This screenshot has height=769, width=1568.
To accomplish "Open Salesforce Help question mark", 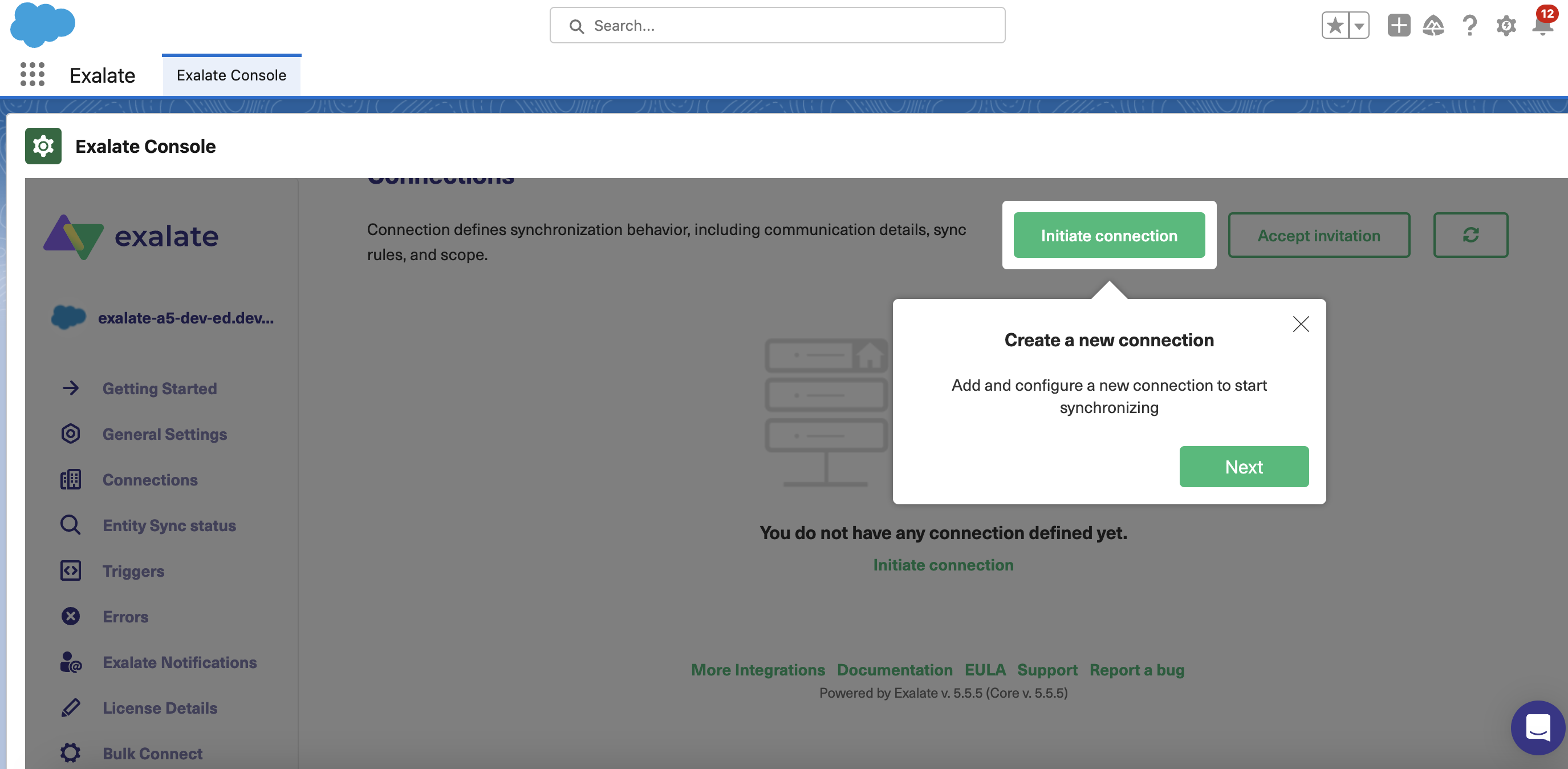I will pos(1469,26).
